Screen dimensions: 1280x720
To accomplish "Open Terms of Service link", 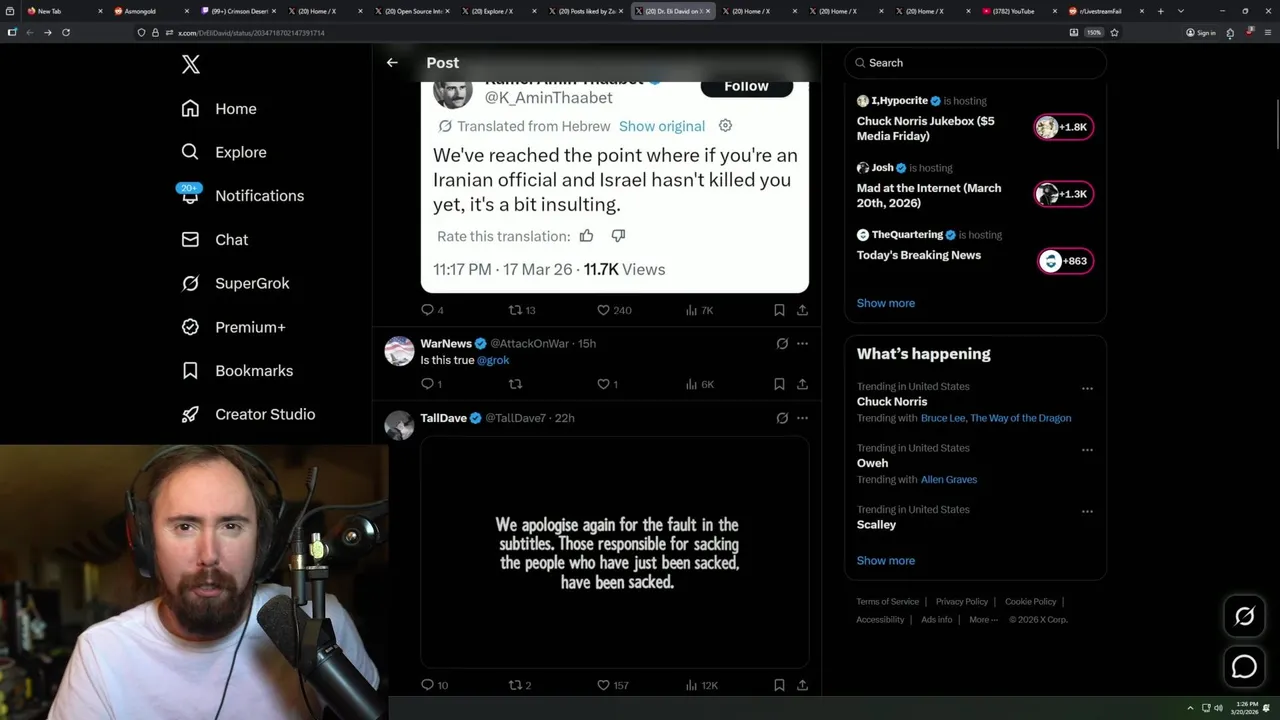I will [887, 601].
